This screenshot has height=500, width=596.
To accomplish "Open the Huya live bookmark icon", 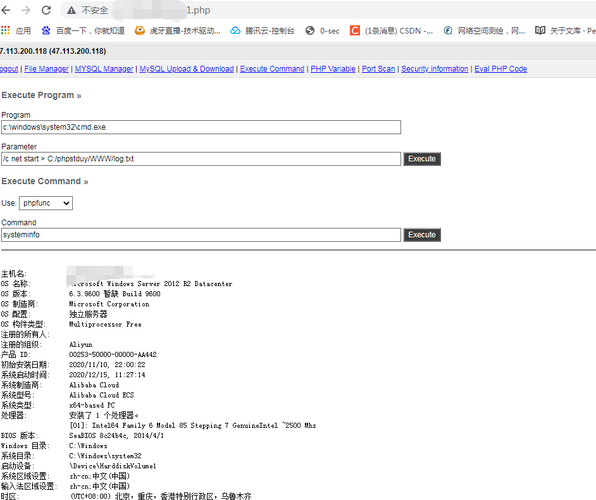I will pyautogui.click(x=140, y=30).
